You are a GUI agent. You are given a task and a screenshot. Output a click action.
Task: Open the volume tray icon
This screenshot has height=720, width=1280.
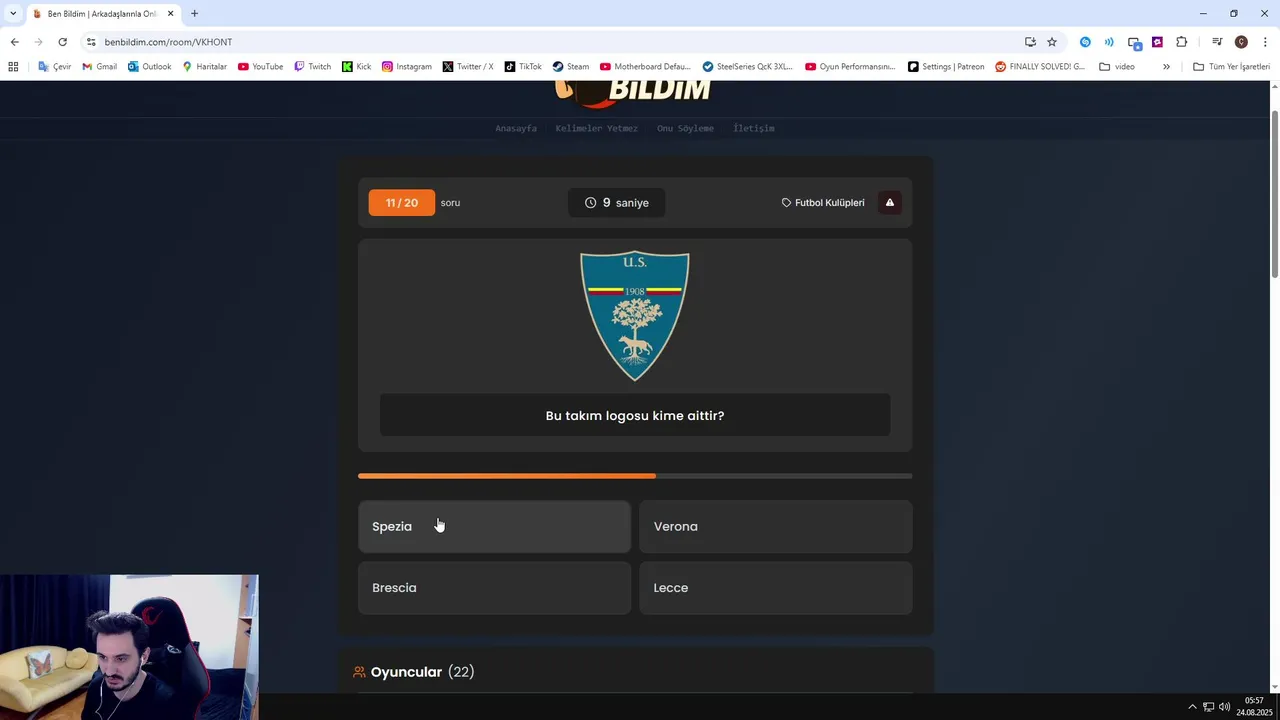tap(1224, 707)
